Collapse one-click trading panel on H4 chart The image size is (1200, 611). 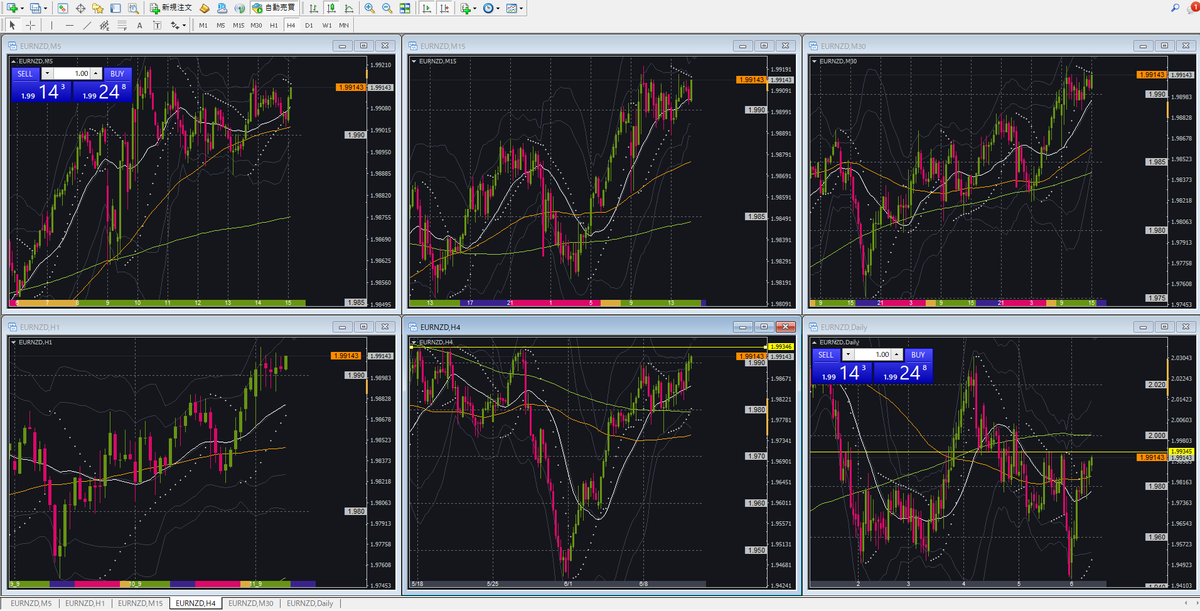(414, 342)
